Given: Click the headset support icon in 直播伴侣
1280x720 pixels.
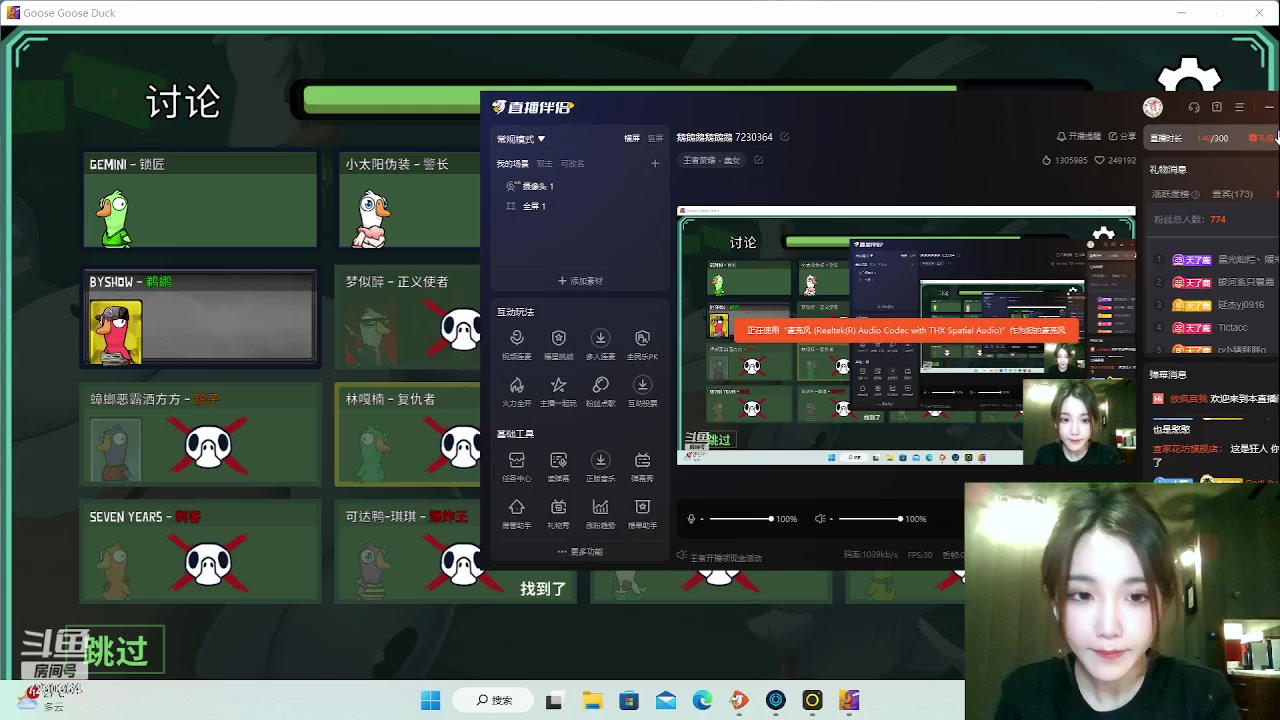Looking at the screenshot, I should tap(1194, 107).
